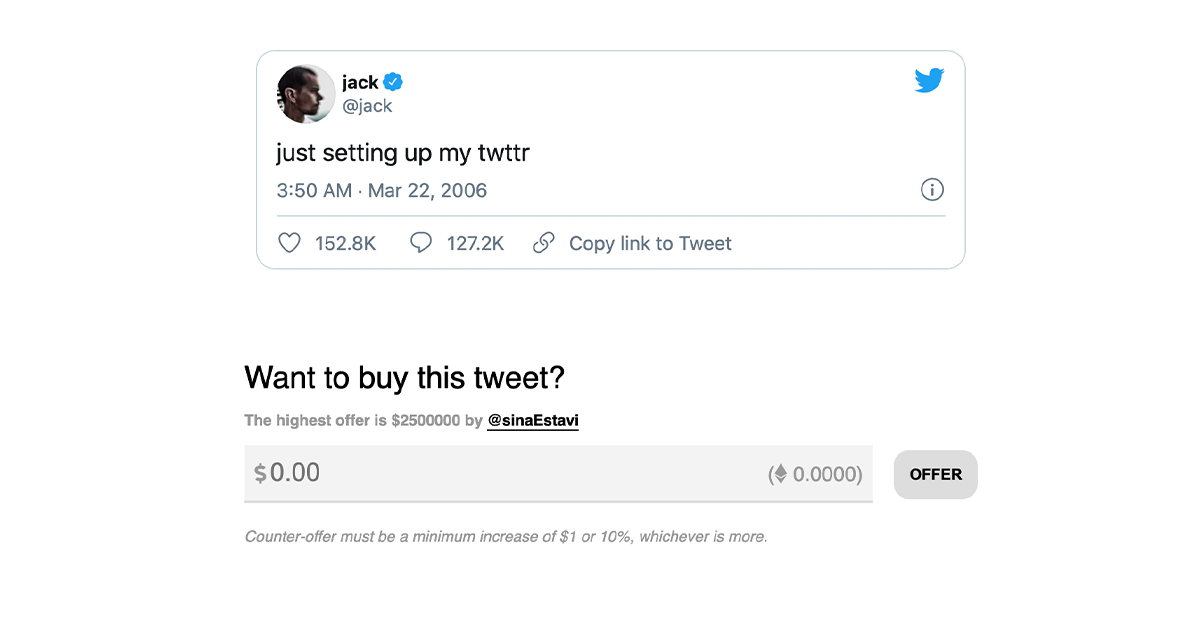This screenshot has width=1200, height=630.
Task: Like the tweet with the heart icon
Action: tap(289, 243)
